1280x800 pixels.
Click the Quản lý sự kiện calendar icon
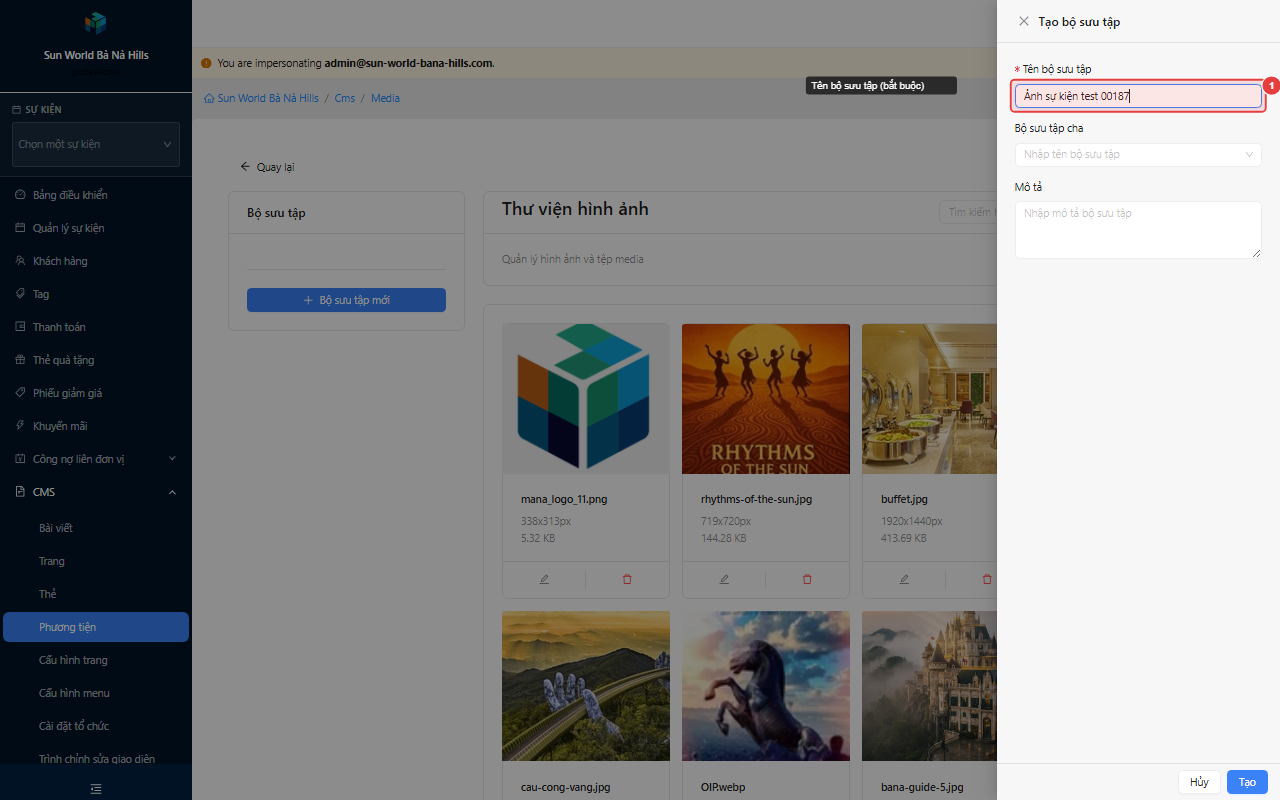[20, 228]
